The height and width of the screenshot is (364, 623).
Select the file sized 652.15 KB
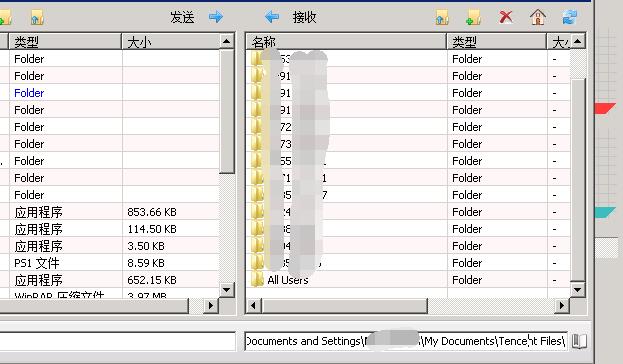[152, 280]
